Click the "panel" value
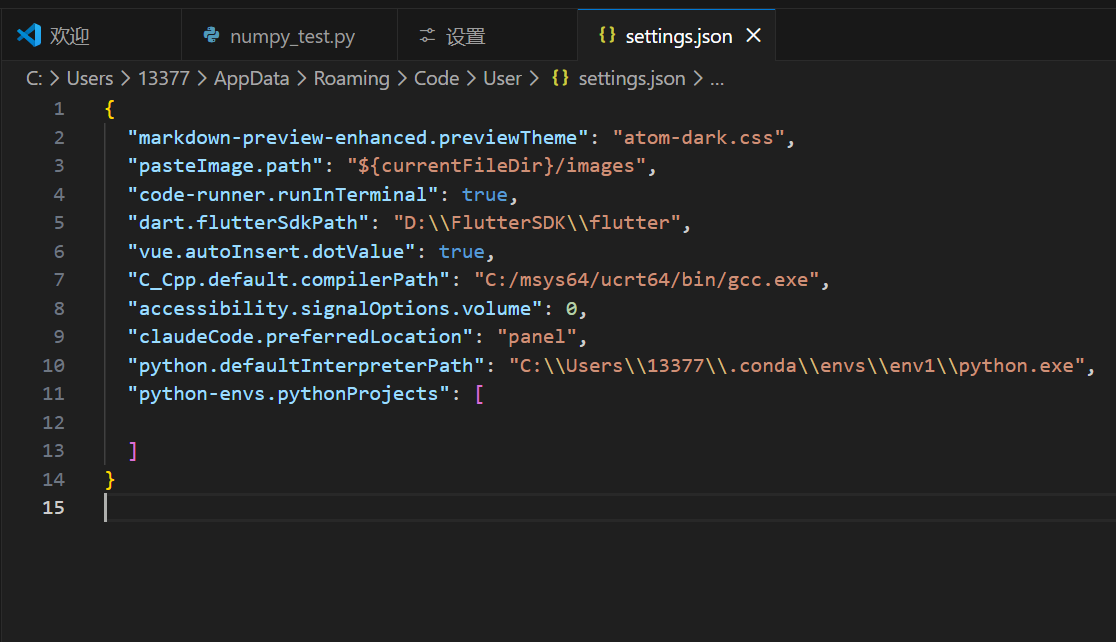The height and width of the screenshot is (642, 1116). click(537, 337)
